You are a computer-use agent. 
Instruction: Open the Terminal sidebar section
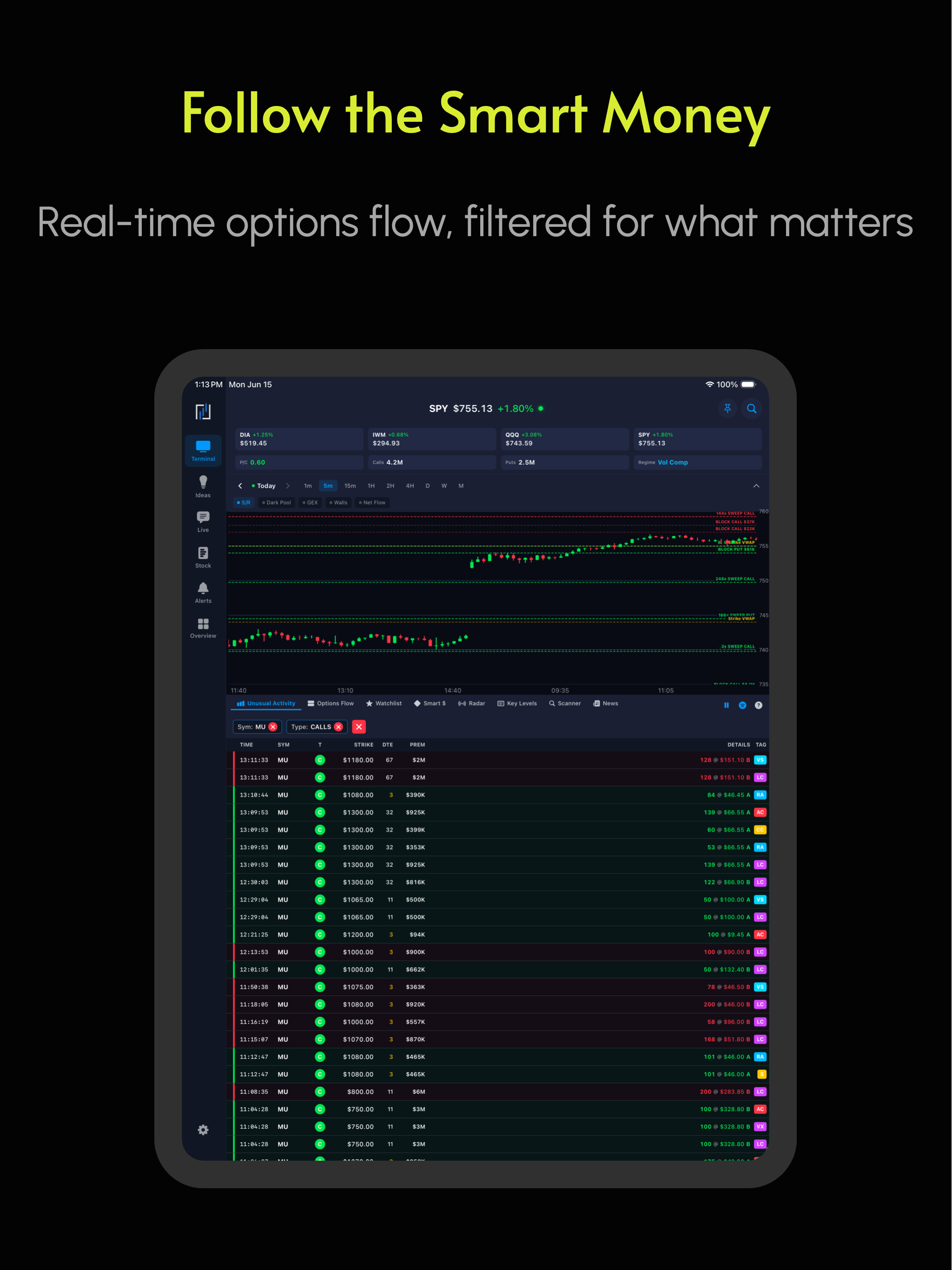(203, 451)
